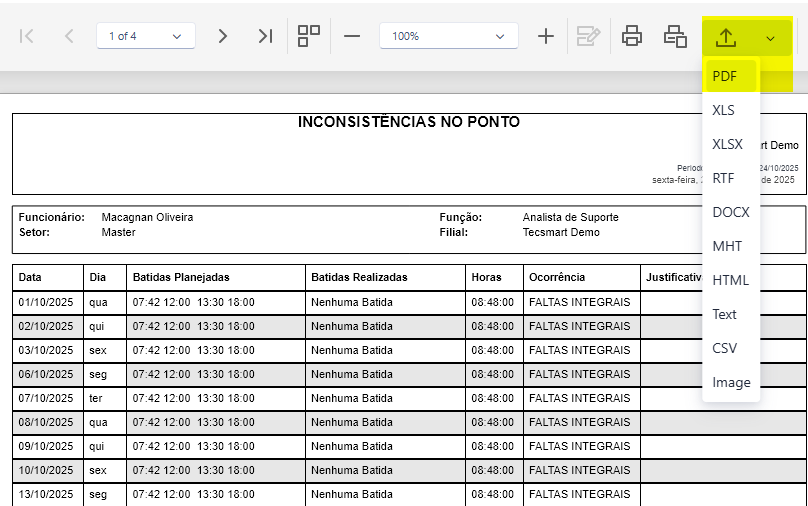Export the report as PDF
Viewport: 808px width, 506px height.
click(x=730, y=76)
